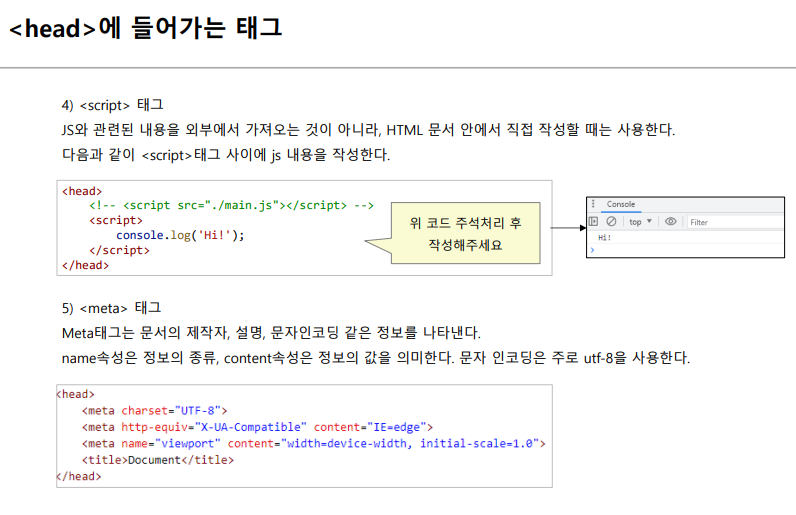Click the sentence starting 'name속성은 정보의 종류'
796x515 pixels.
(376, 358)
